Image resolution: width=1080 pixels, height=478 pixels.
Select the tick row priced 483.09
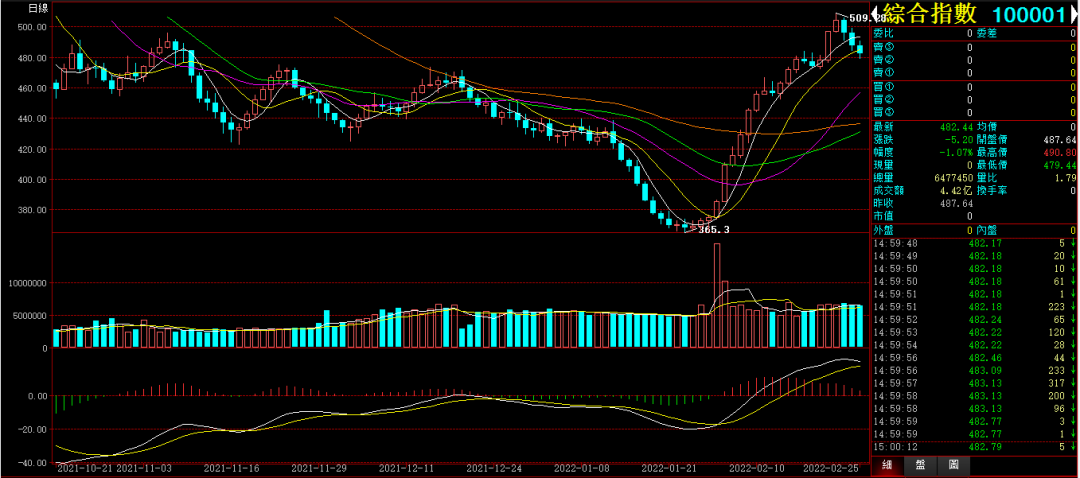pos(974,371)
